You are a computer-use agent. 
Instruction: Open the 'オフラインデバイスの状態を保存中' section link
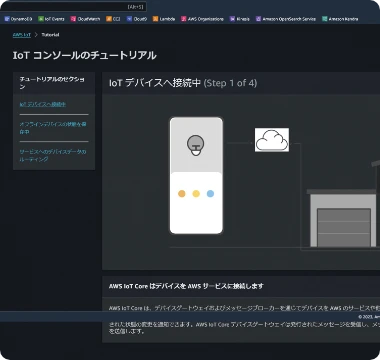[53, 128]
